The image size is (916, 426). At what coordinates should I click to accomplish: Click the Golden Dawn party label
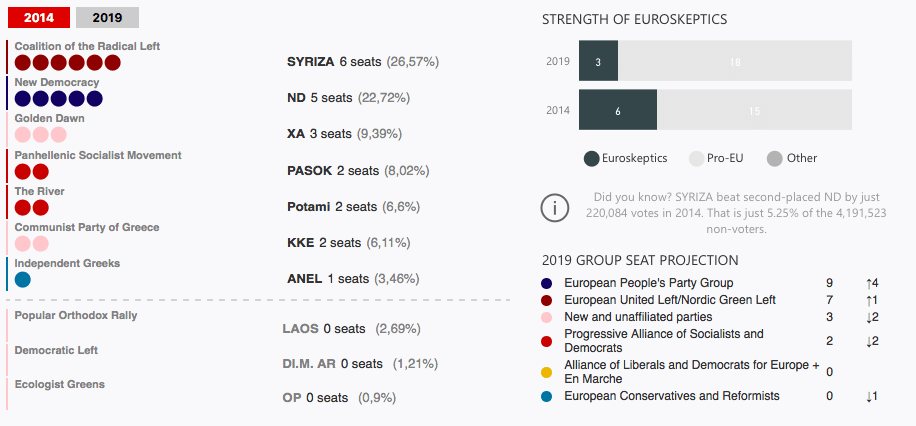[49, 118]
